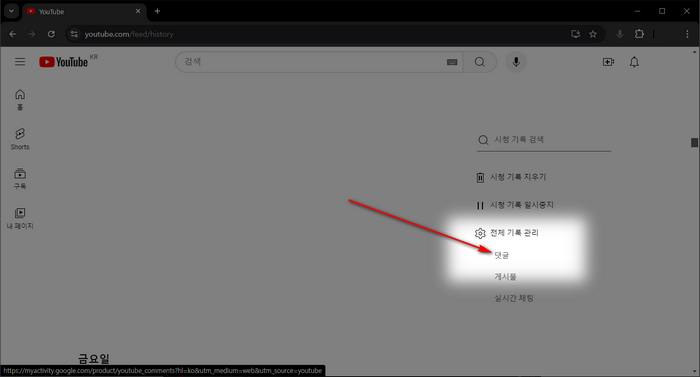Viewport: 700px width, 377px height.
Task: Open the Create video icon
Action: [x=608, y=62]
